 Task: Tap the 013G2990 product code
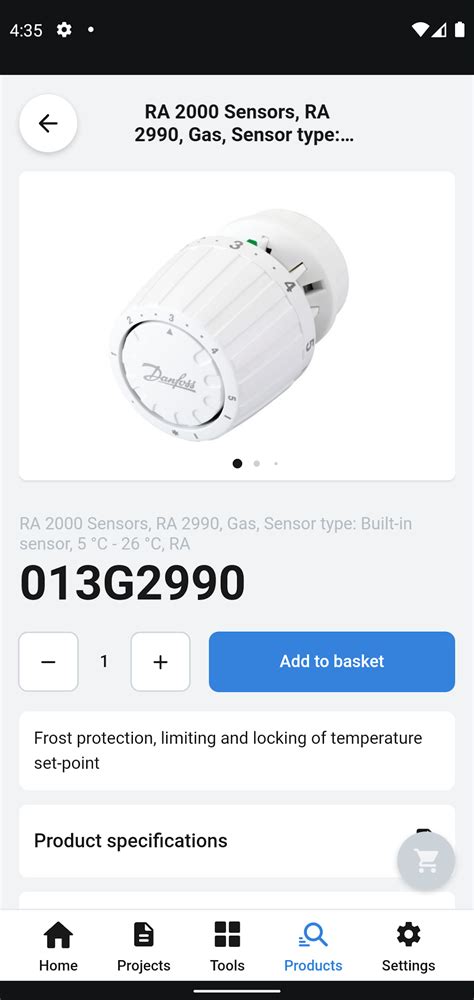point(133,583)
